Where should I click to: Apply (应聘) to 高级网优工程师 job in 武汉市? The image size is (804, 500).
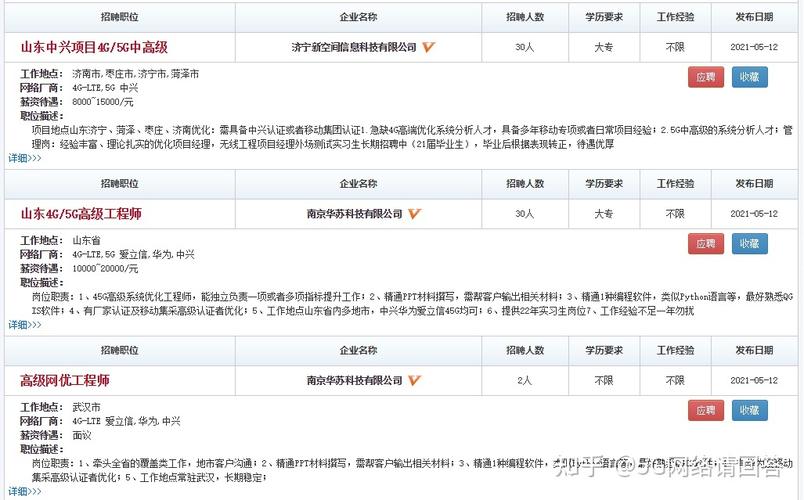[x=706, y=410]
